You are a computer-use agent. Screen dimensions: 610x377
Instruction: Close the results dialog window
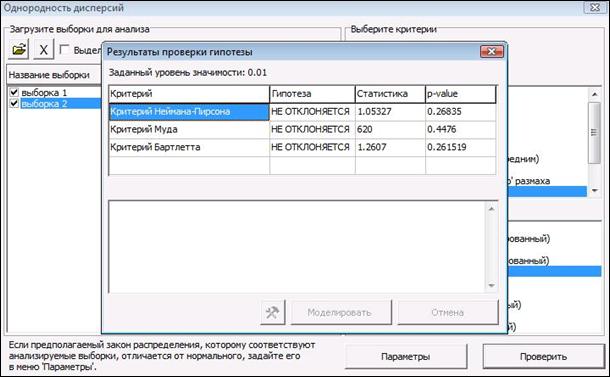(x=492, y=51)
